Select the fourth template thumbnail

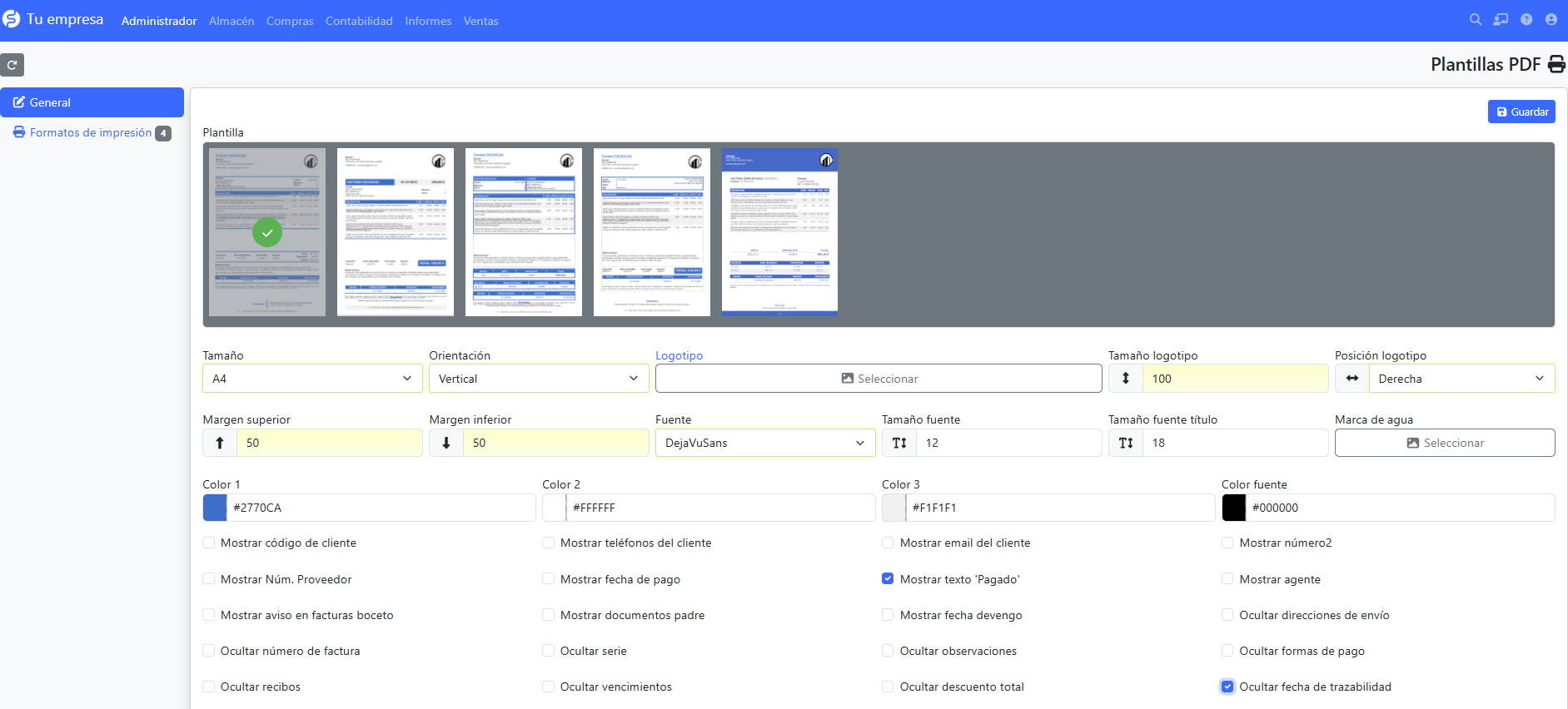click(x=652, y=232)
